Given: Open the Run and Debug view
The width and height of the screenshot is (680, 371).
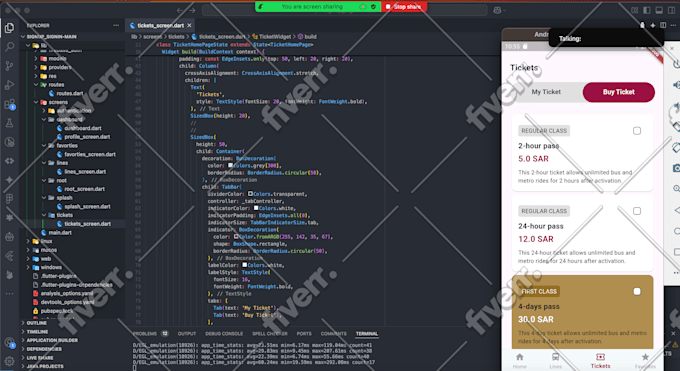Looking at the screenshot, I should (x=9, y=85).
